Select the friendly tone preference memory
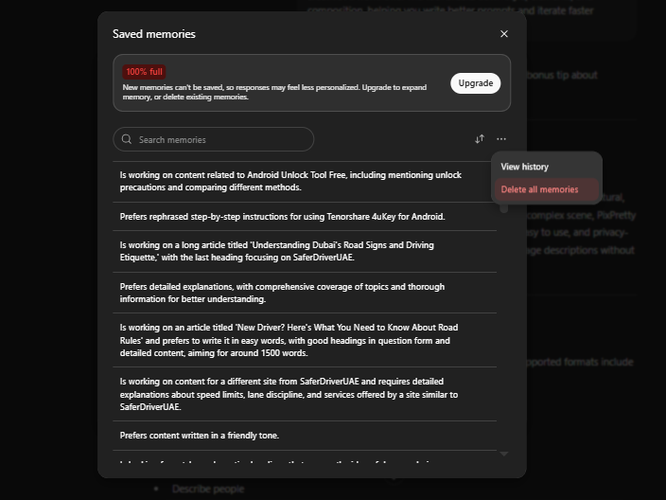 pos(200,435)
